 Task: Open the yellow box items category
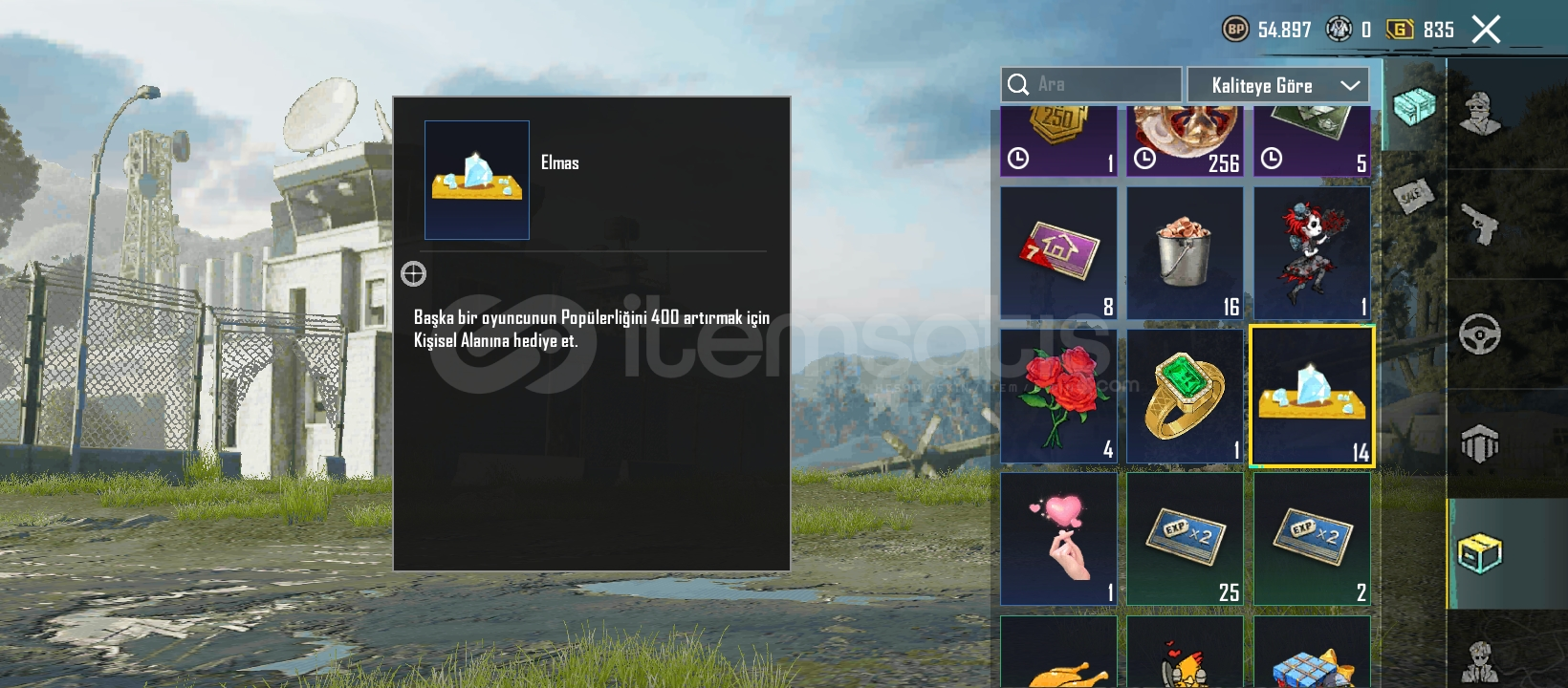[1480, 553]
